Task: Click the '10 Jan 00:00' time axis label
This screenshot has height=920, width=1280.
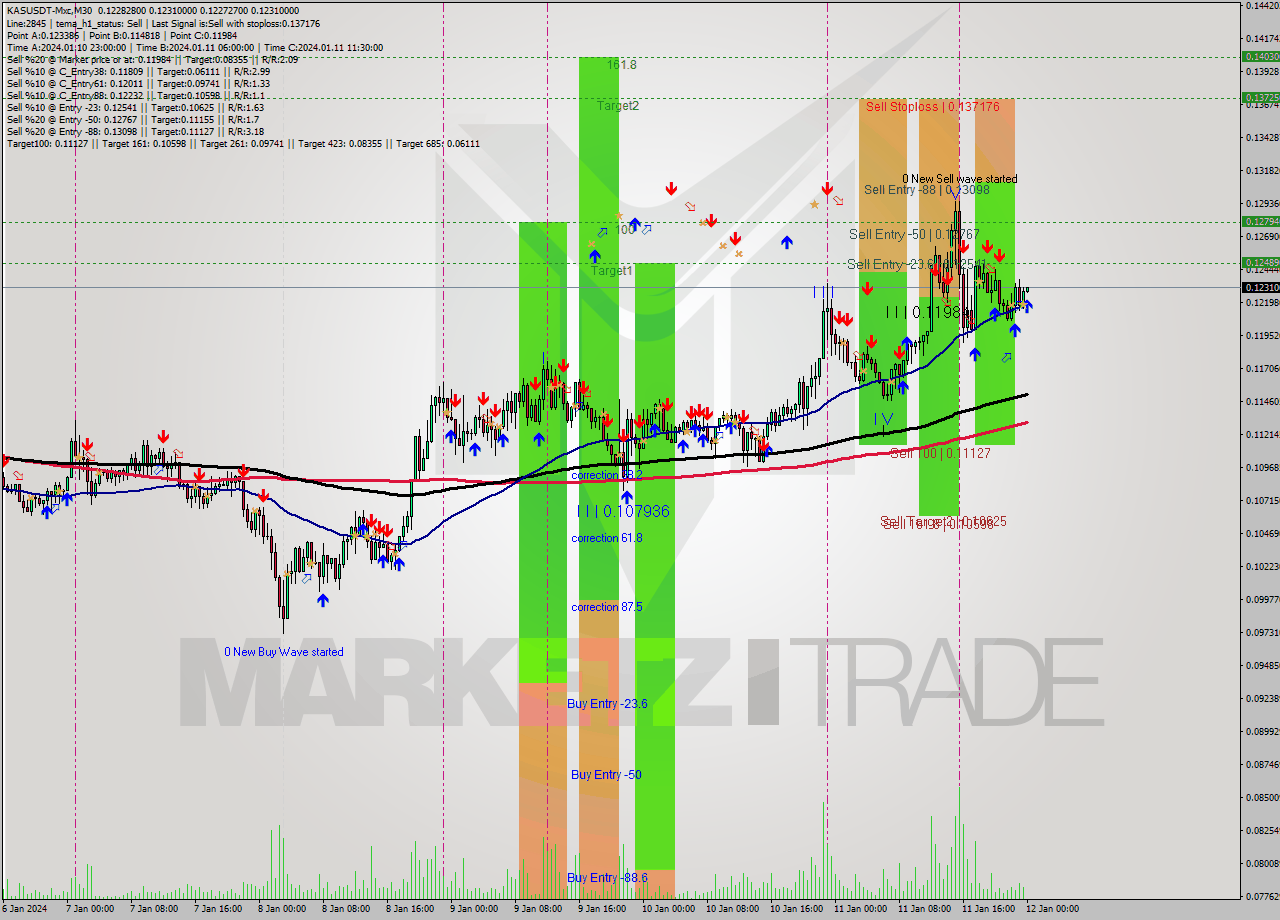Action: 668,909
